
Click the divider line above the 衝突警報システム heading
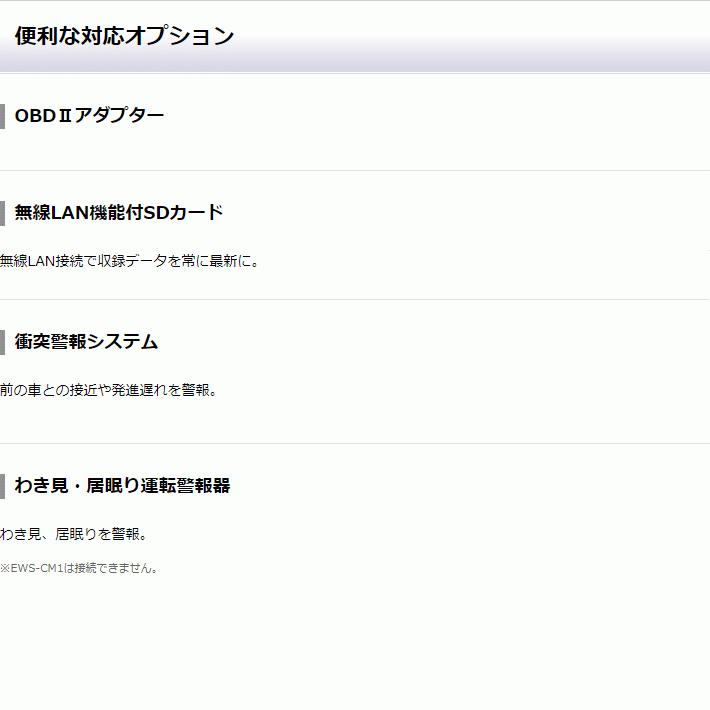(x=355, y=299)
